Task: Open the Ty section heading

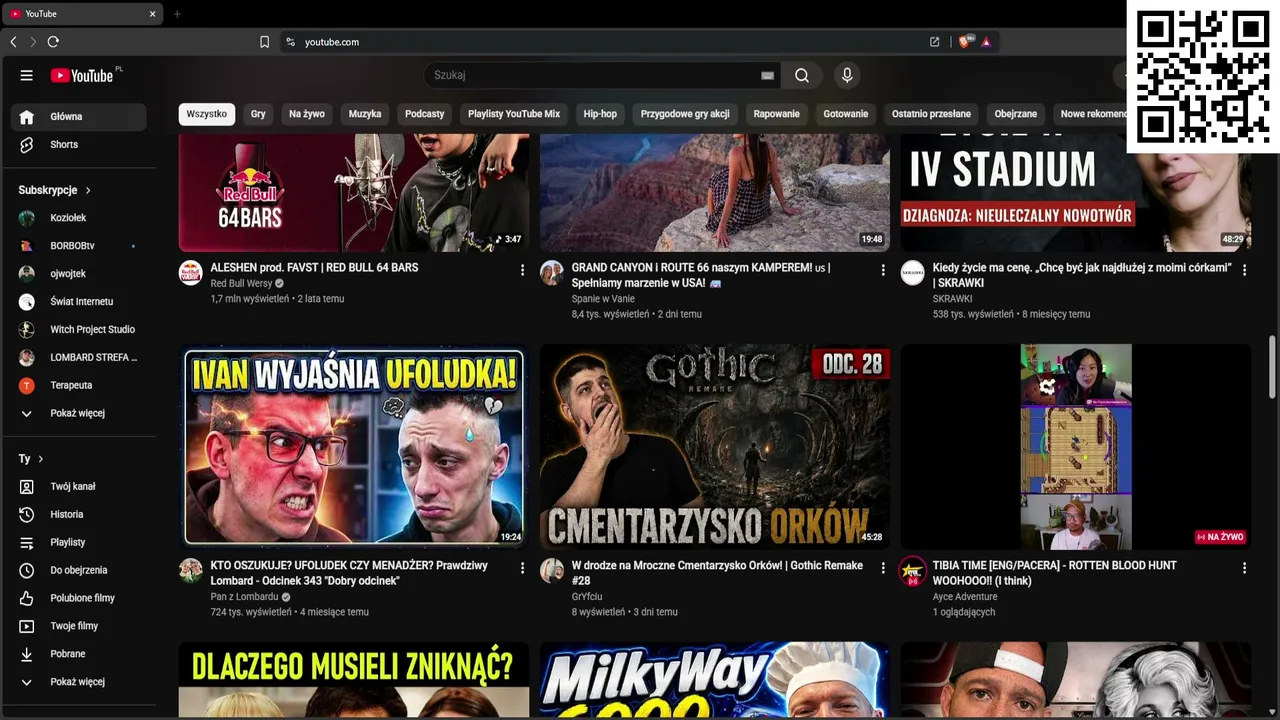Action: point(31,459)
